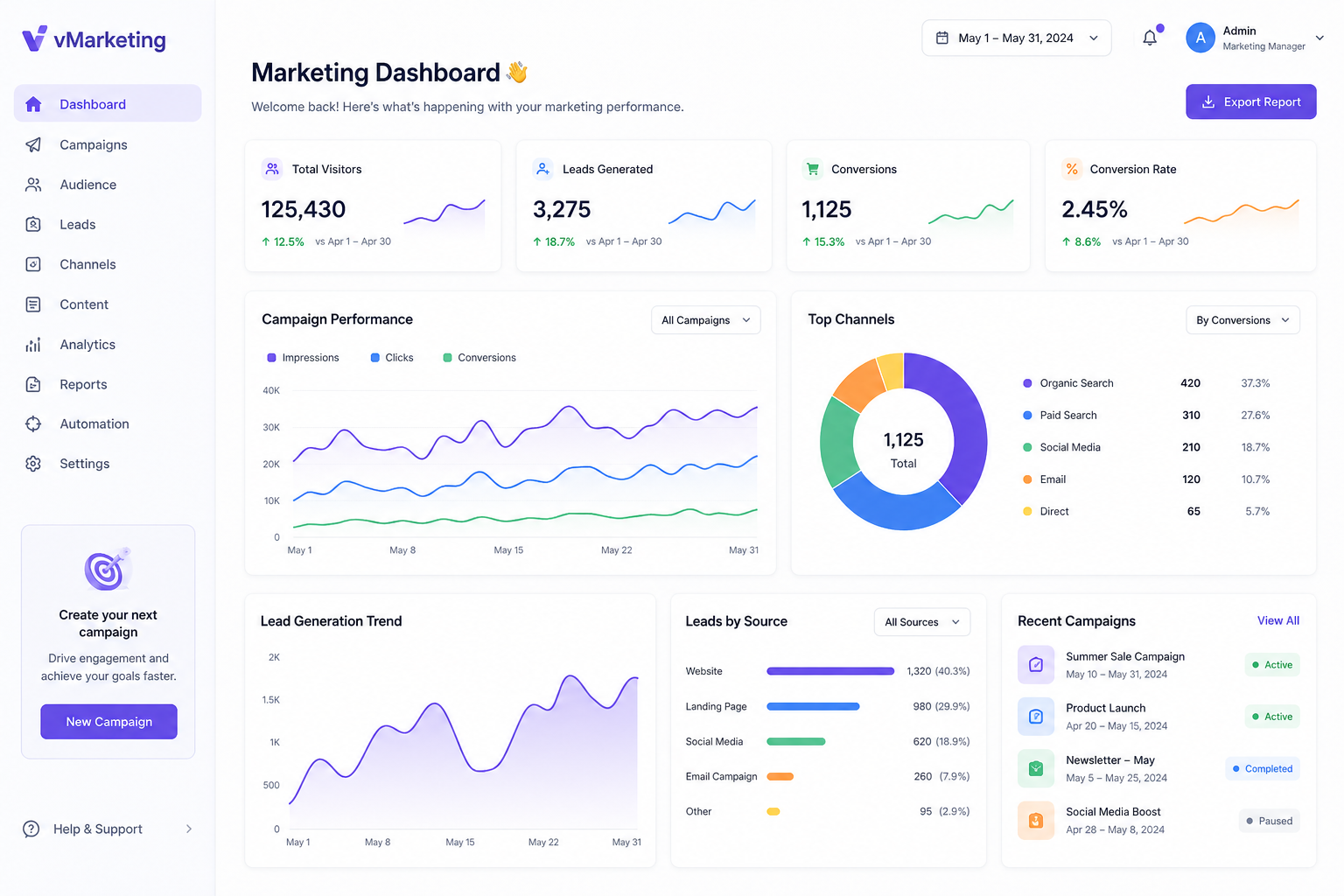This screenshot has width=1344, height=896.
Task: Click the Newsletter – May campaign icon
Action: pyautogui.click(x=1036, y=768)
